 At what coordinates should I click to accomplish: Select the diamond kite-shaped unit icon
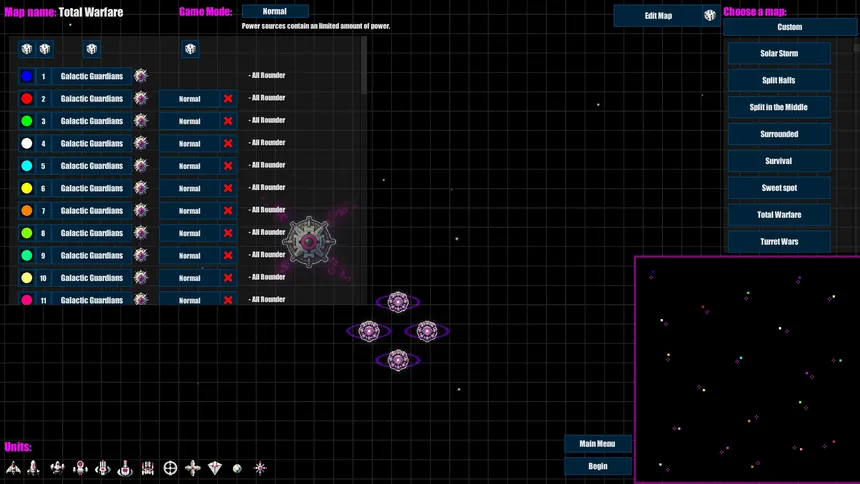tap(215, 468)
